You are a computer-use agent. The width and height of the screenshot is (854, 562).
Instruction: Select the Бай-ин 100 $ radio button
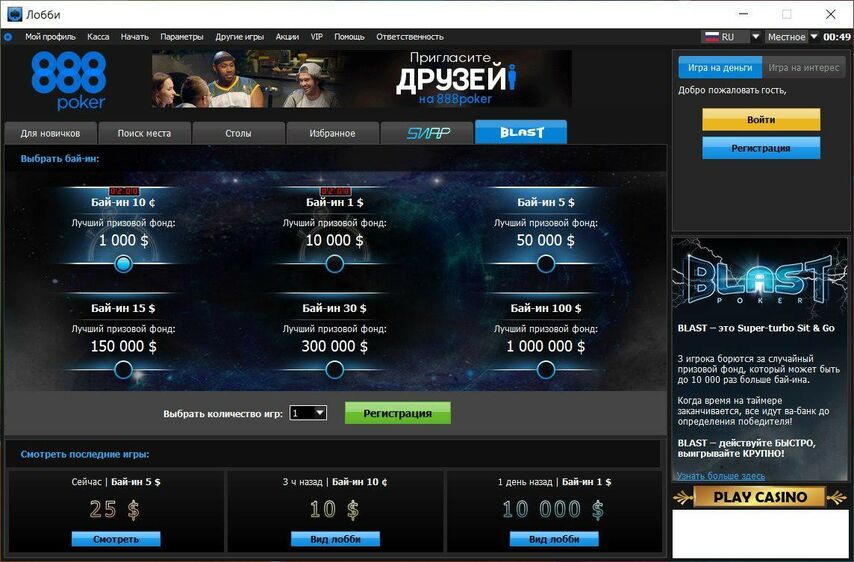tap(546, 370)
